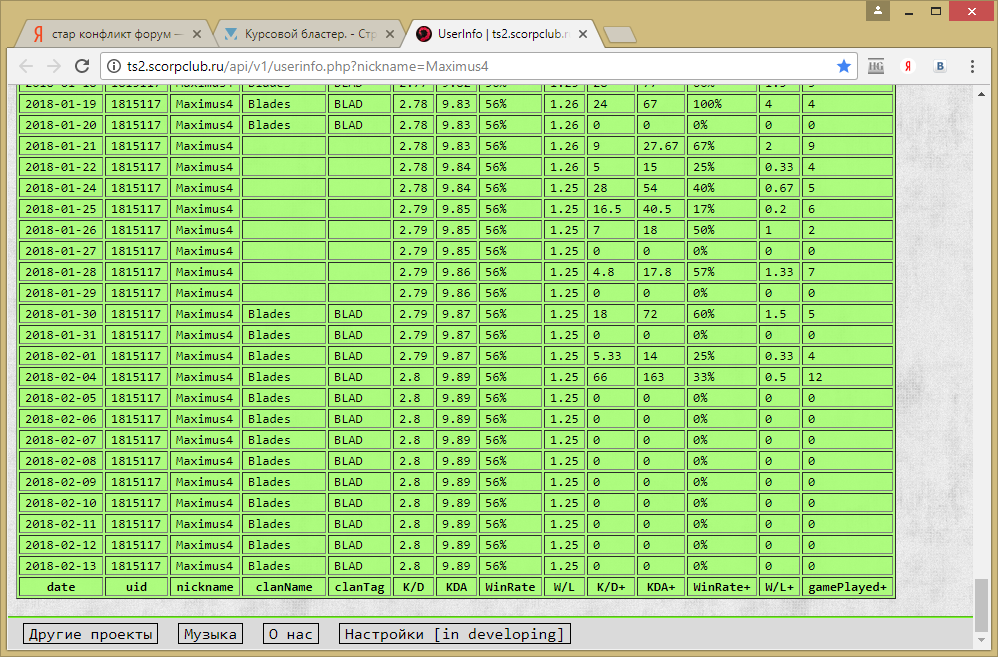Select the date cell 2018-01-19
998x657 pixels.
coord(61,104)
